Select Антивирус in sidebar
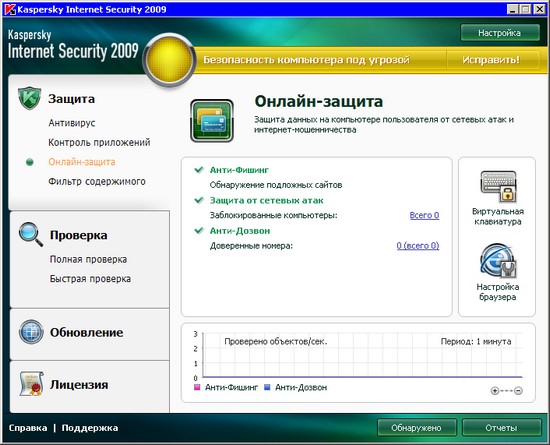Image resolution: width=550 pixels, height=445 pixels. (x=72, y=123)
